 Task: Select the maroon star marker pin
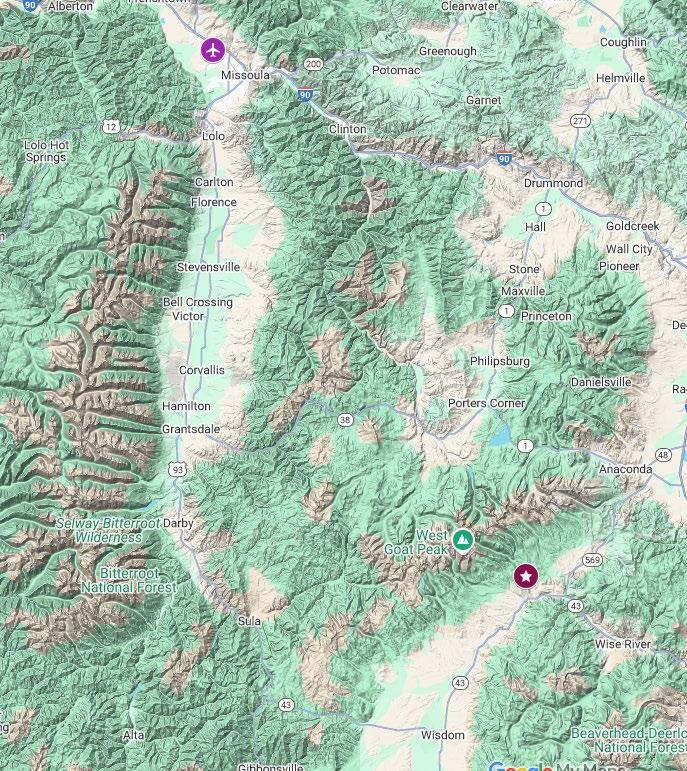click(526, 576)
